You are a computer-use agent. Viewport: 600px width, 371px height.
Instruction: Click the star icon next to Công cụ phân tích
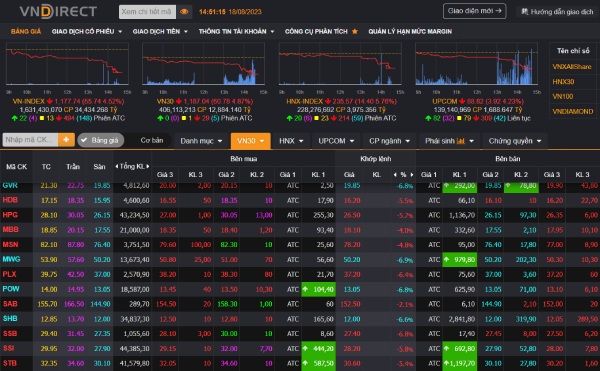[355, 31]
